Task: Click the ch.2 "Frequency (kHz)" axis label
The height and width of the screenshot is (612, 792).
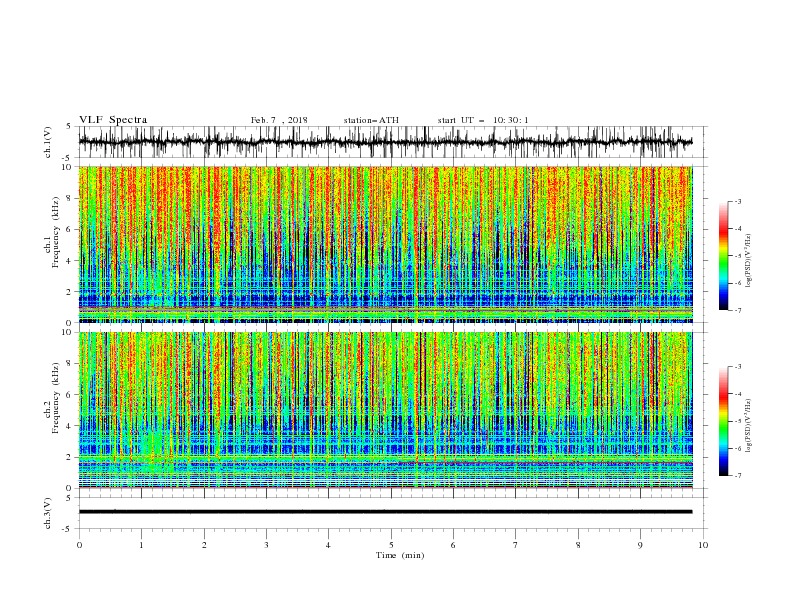Action: pos(56,398)
